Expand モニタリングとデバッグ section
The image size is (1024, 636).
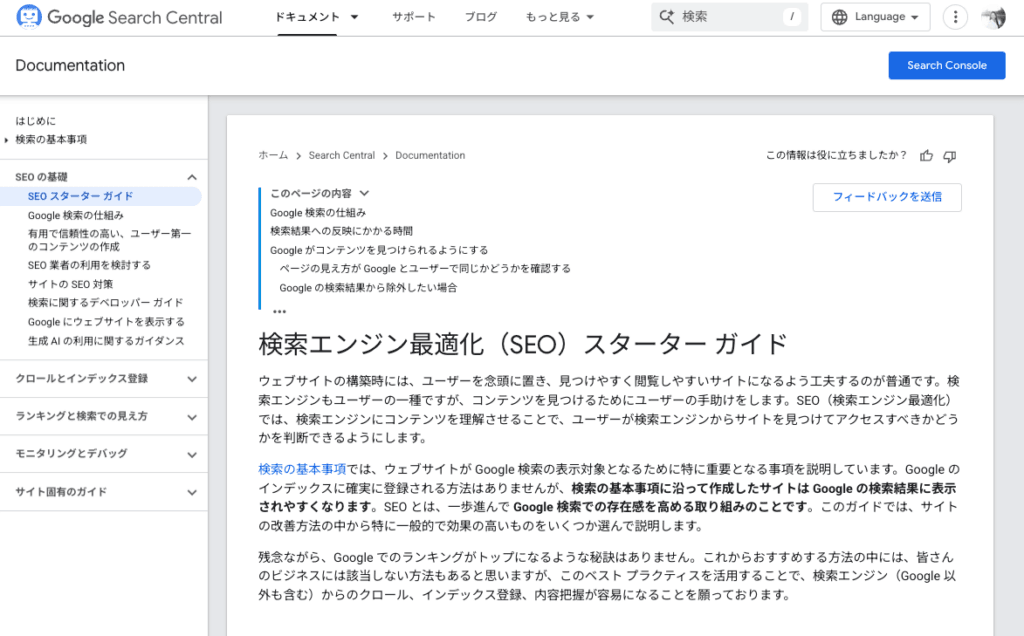pyautogui.click(x=192, y=454)
